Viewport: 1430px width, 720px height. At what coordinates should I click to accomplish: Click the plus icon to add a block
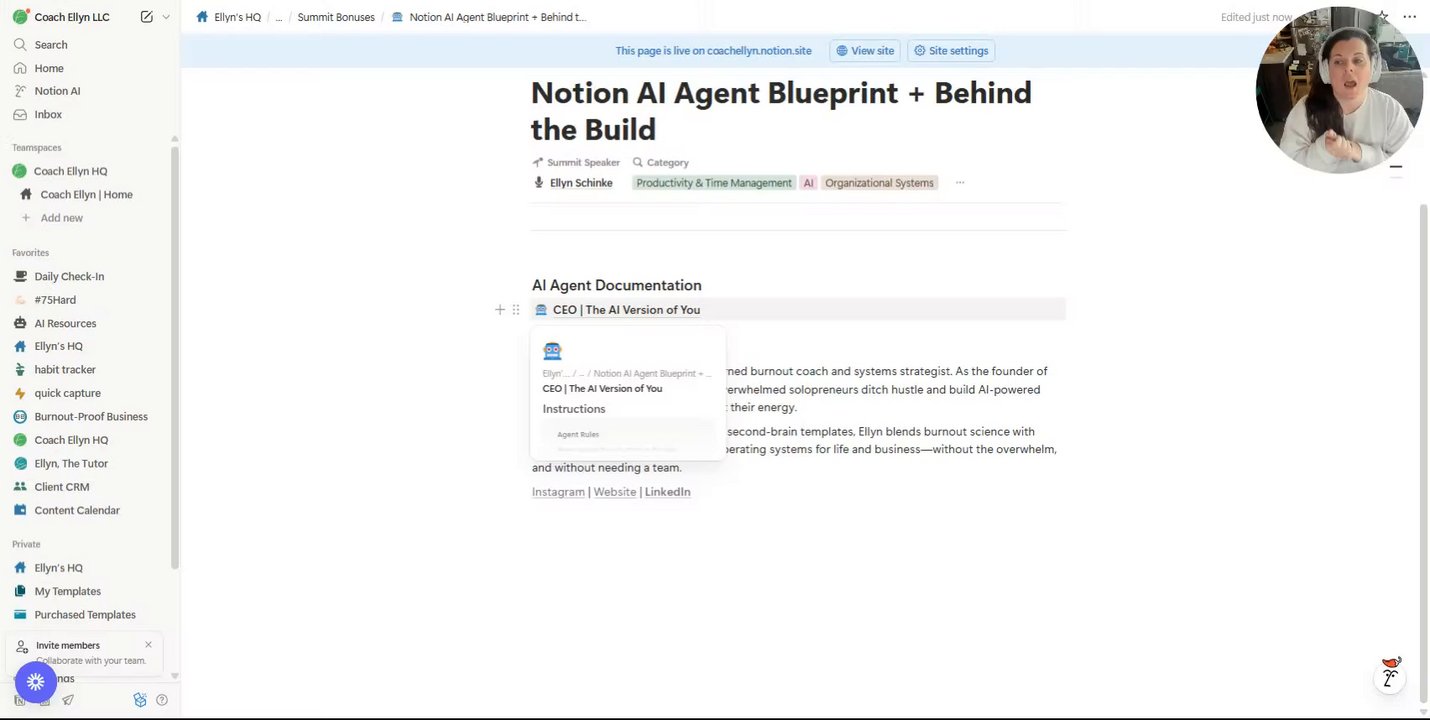point(500,310)
